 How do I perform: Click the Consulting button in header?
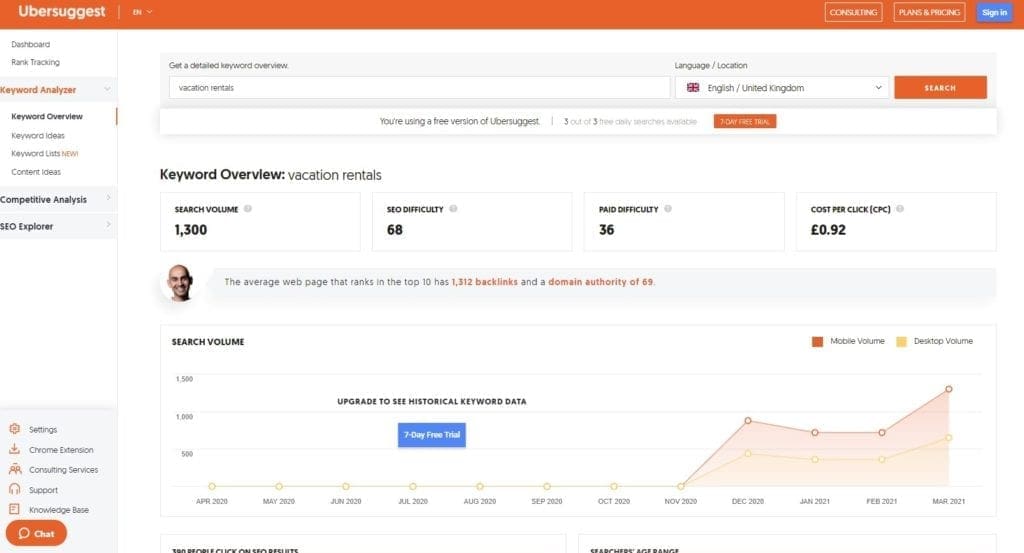pos(854,12)
